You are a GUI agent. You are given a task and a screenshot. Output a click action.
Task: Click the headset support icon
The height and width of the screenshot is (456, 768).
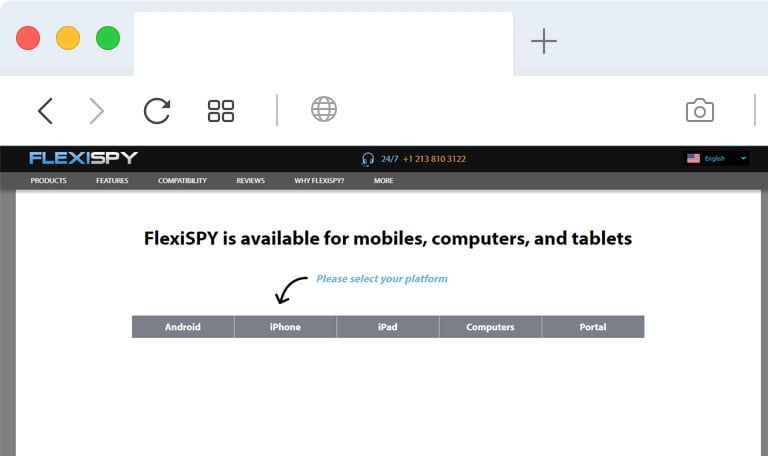click(x=368, y=159)
